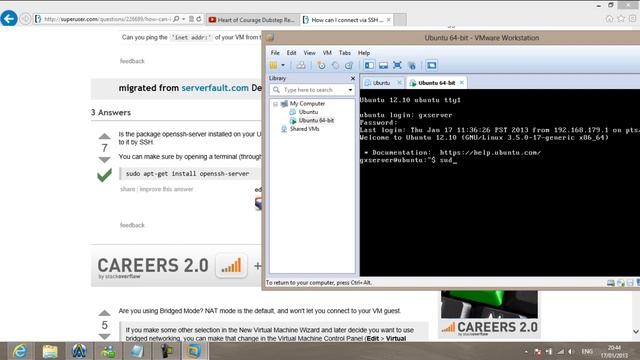The image size is (640, 360).
Task: Open the browser favorites star icon
Action: [x=621, y=18]
